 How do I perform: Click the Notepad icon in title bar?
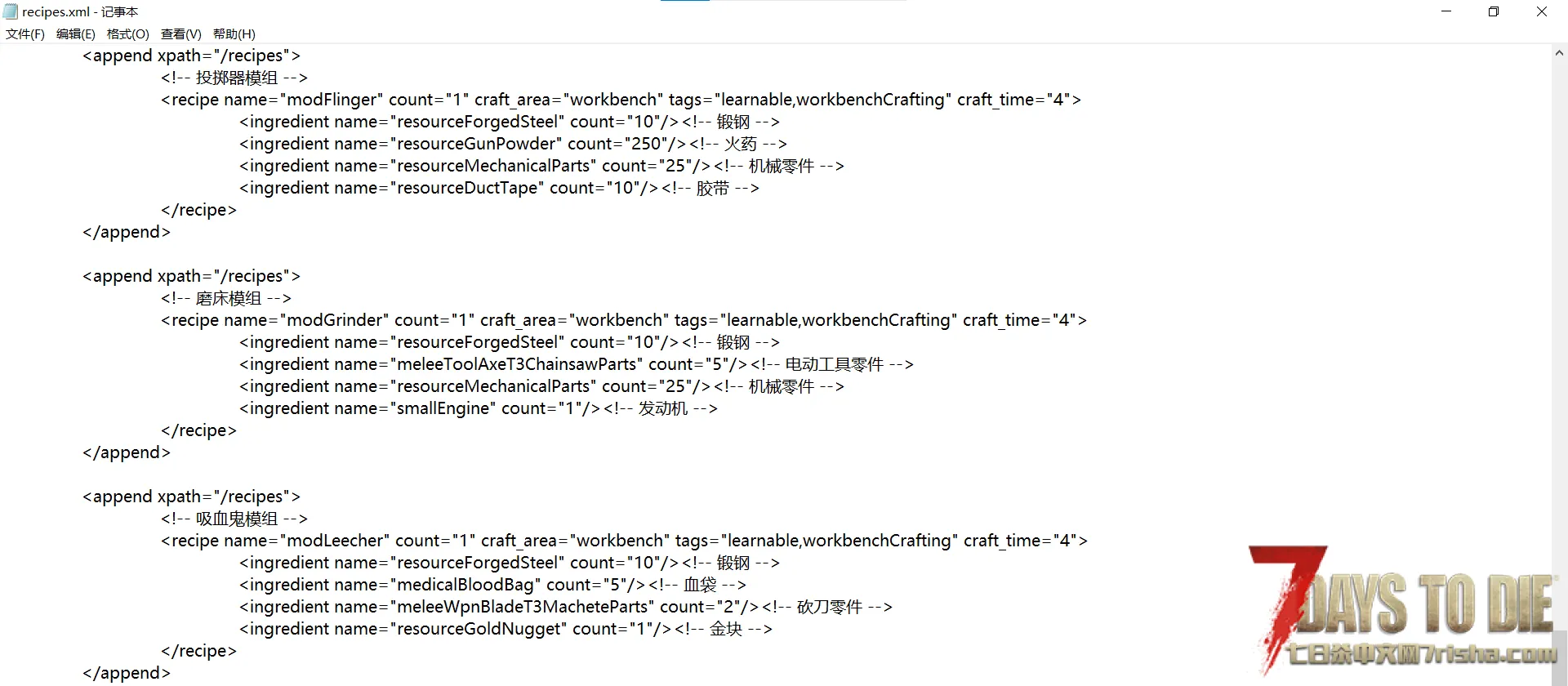(11, 11)
